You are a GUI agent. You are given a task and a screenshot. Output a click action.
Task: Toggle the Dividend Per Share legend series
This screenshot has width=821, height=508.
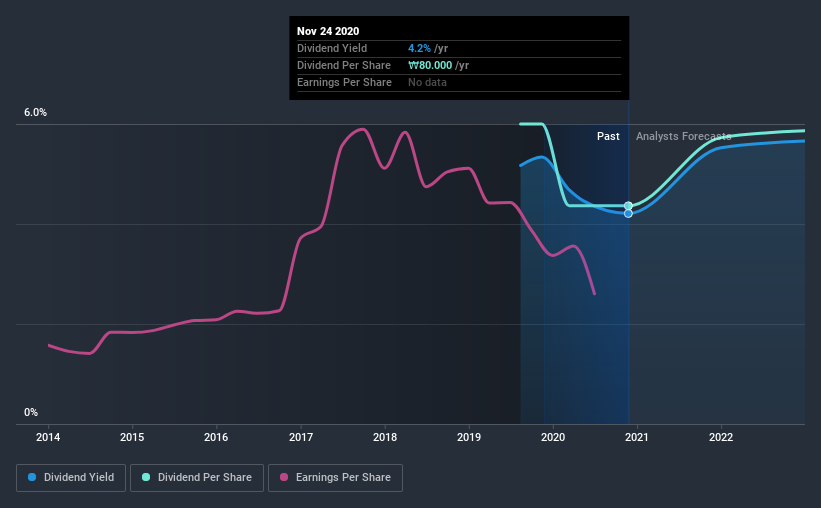coord(197,478)
